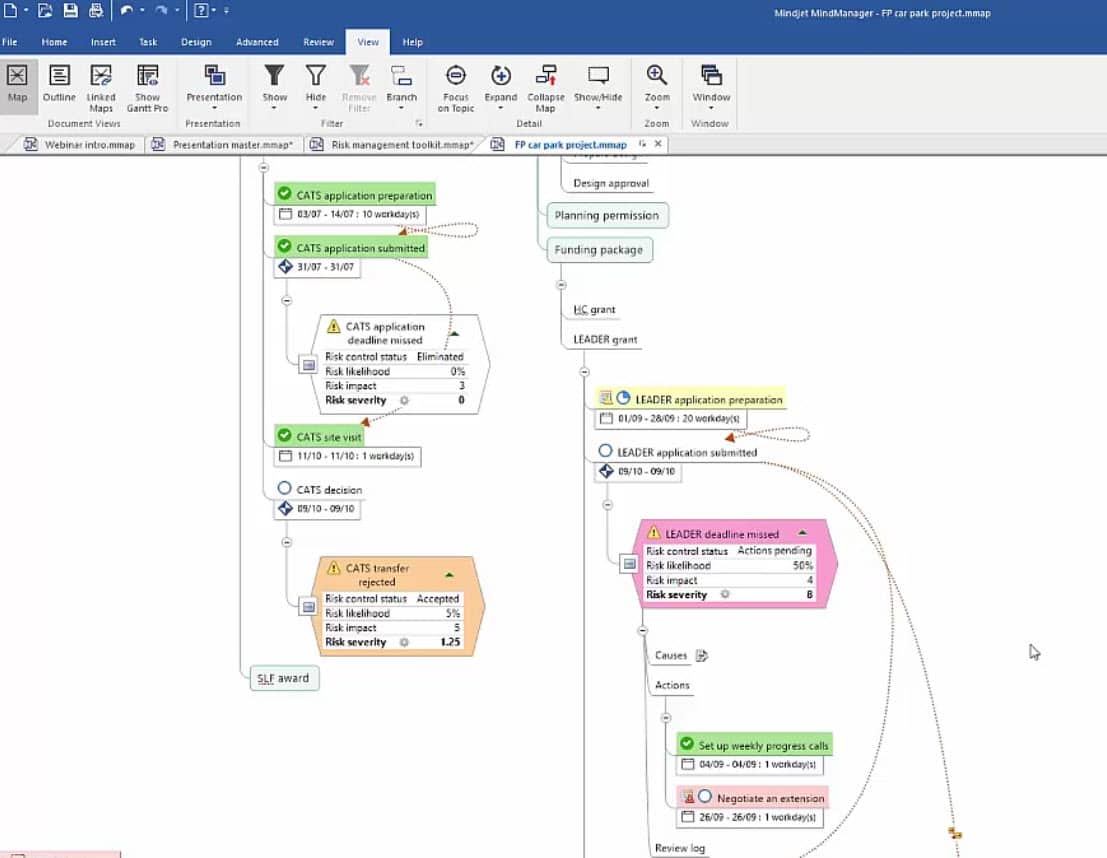The image size is (1107, 858).
Task: Switch to the Task ribbon tab
Action: coord(148,42)
